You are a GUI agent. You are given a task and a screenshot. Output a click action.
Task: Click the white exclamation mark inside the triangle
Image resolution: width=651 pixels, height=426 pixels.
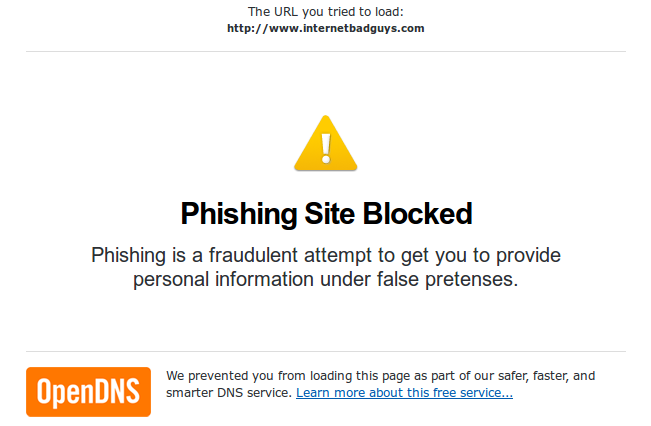coord(326,148)
